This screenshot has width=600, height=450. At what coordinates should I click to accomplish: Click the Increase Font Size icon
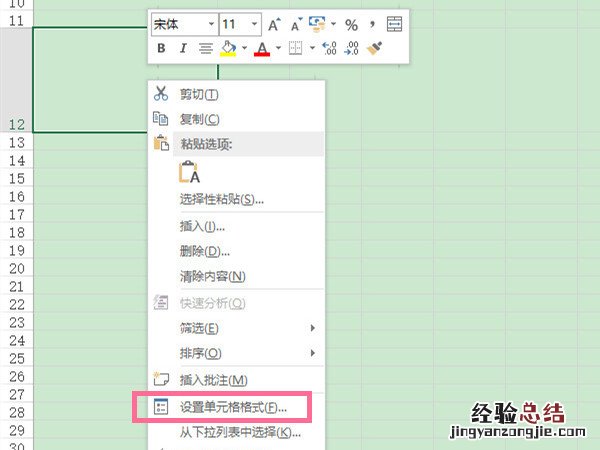[274, 25]
